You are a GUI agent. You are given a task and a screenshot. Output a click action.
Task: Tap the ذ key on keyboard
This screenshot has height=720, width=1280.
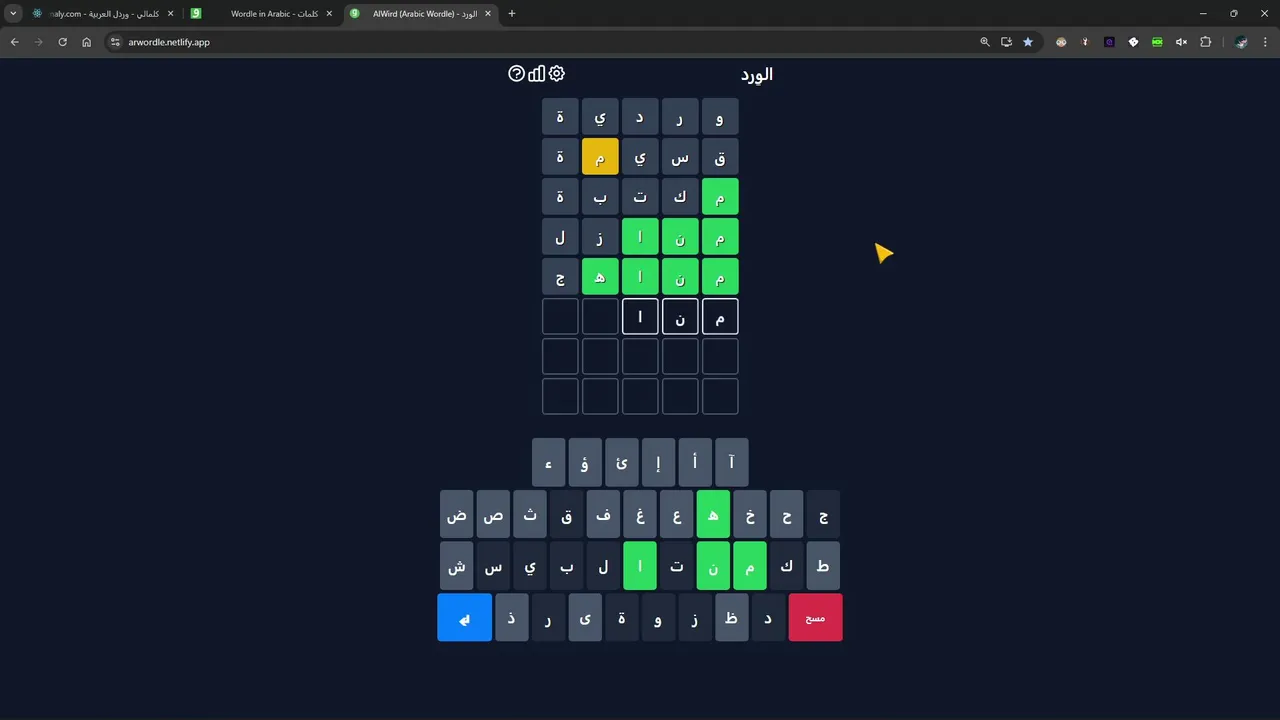click(511, 617)
